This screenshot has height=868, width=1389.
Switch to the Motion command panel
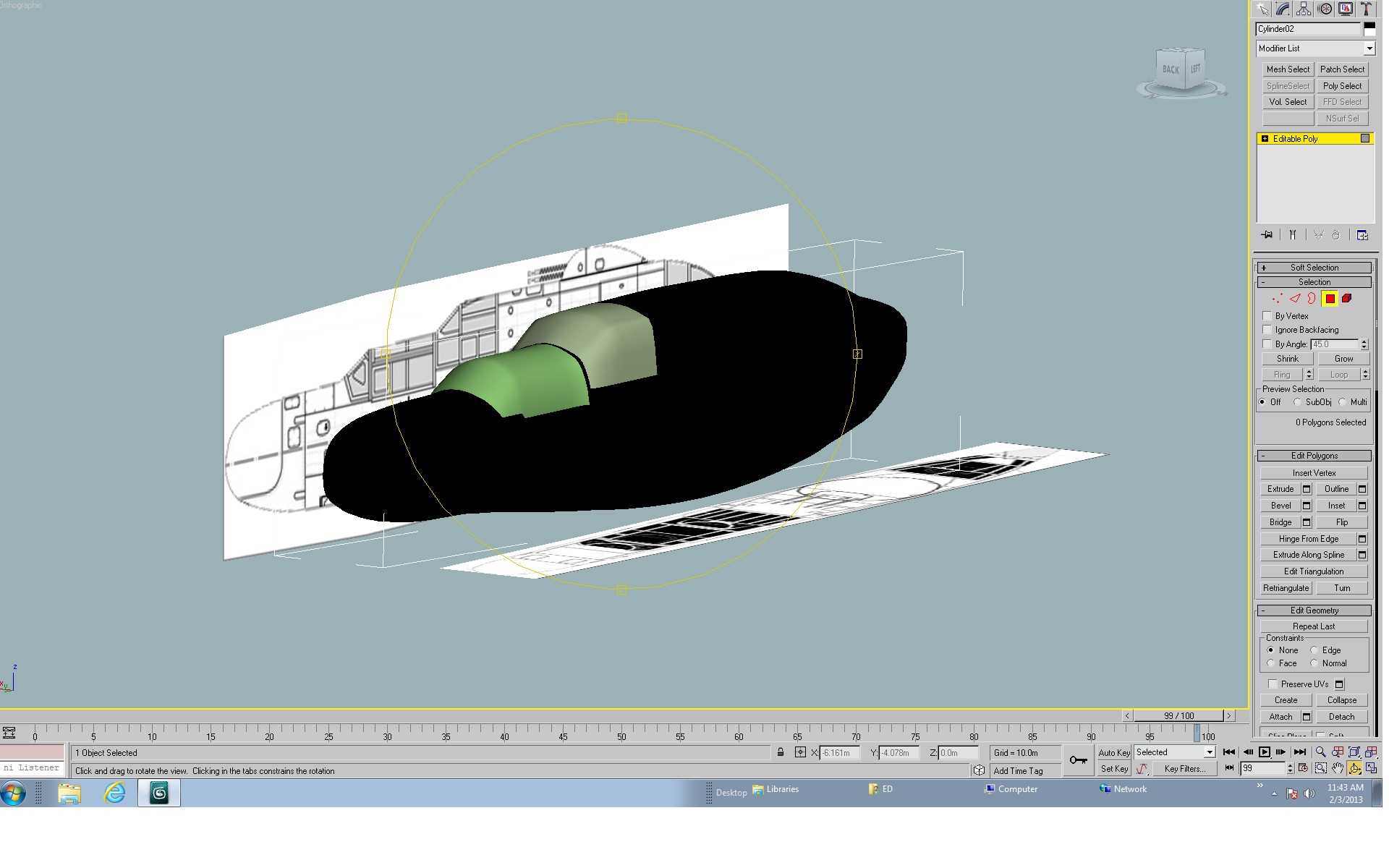pos(1325,9)
